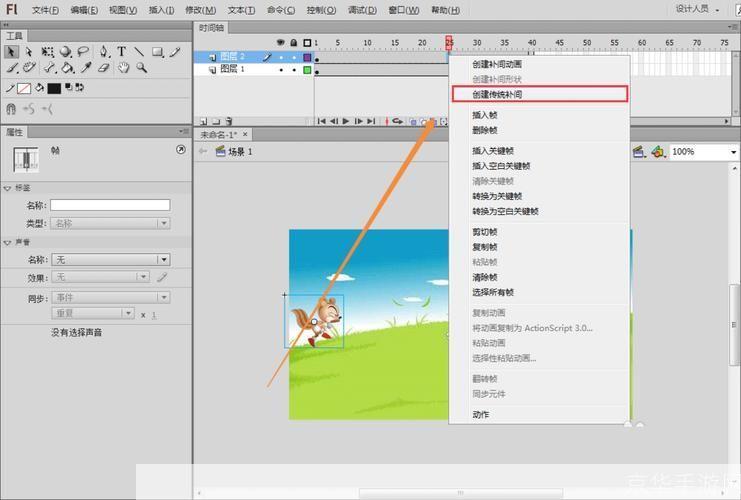Screen dimensions: 741x500
Task: Select the Eraser tool
Action: [x=103, y=68]
